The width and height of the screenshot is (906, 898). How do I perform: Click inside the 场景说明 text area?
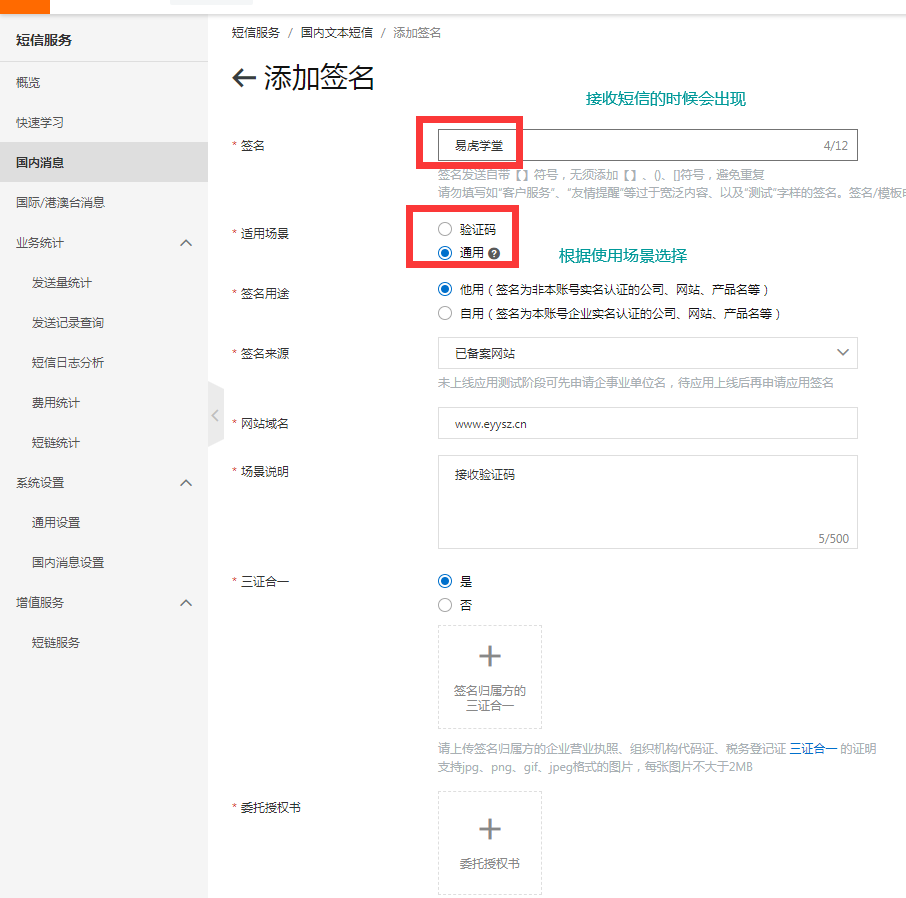click(647, 500)
